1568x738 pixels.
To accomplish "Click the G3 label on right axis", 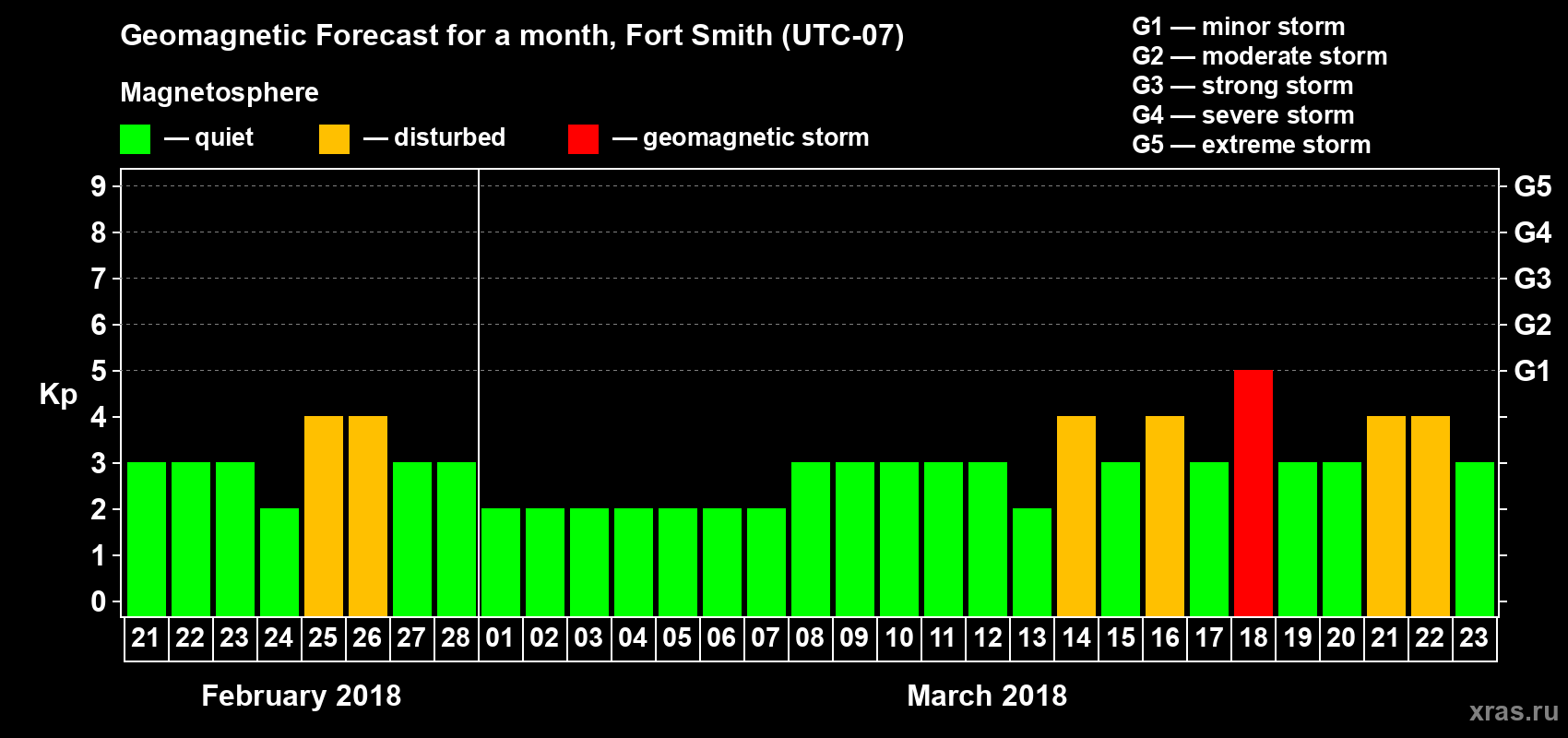I will point(1533,279).
